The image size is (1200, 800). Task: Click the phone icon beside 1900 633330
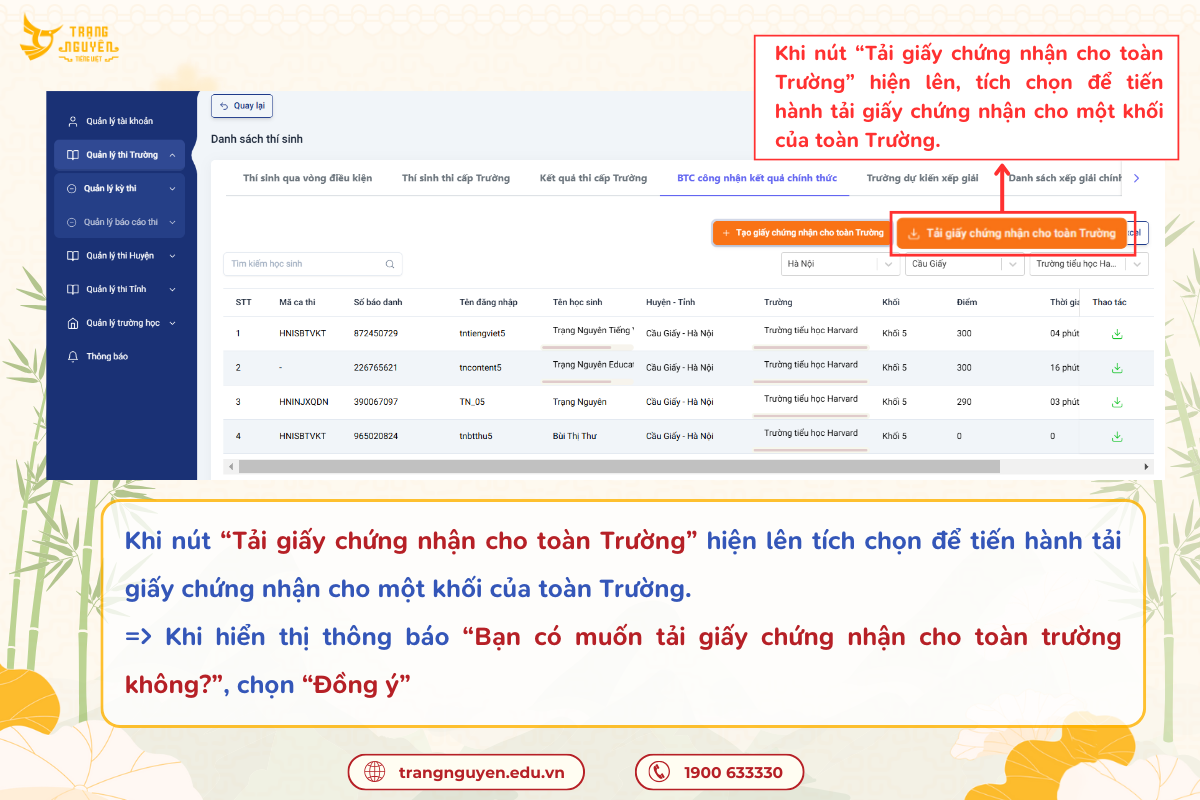click(659, 772)
